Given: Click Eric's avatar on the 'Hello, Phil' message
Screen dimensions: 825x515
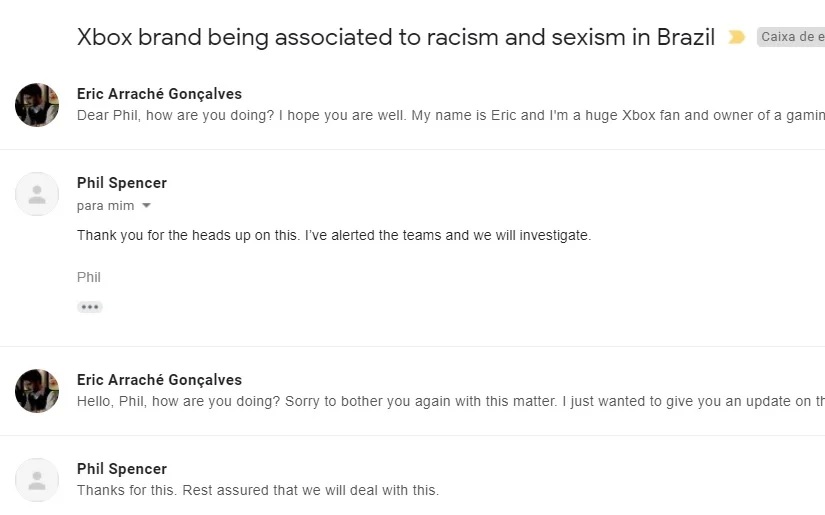Looking at the screenshot, I should [37, 391].
